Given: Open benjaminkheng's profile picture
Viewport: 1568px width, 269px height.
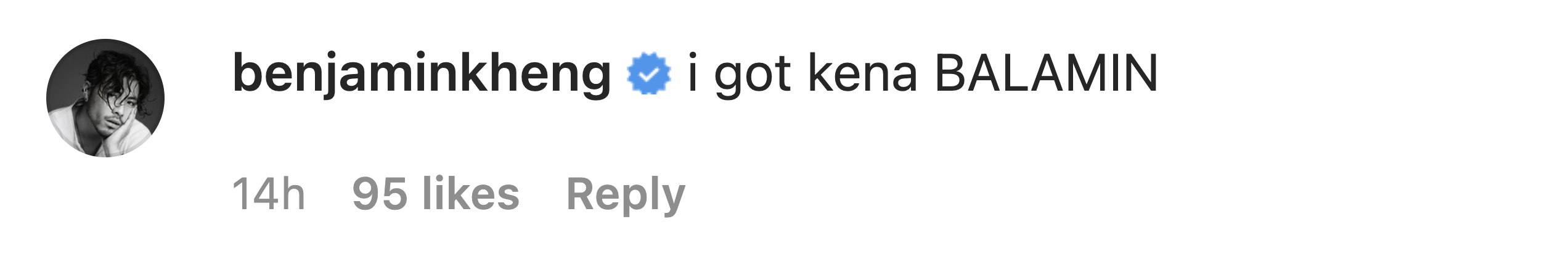Looking at the screenshot, I should [105, 98].
